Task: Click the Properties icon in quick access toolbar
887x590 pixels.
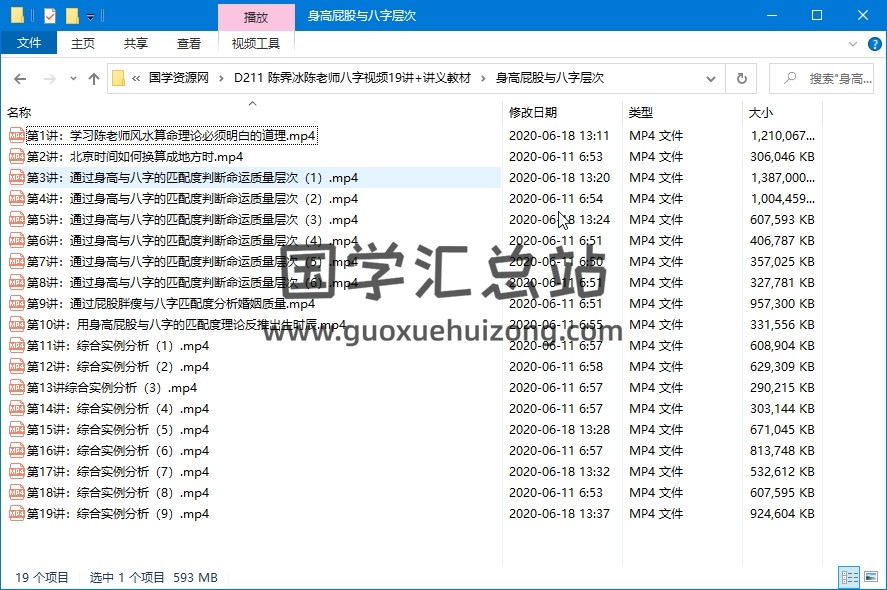Action: pyautogui.click(x=50, y=15)
